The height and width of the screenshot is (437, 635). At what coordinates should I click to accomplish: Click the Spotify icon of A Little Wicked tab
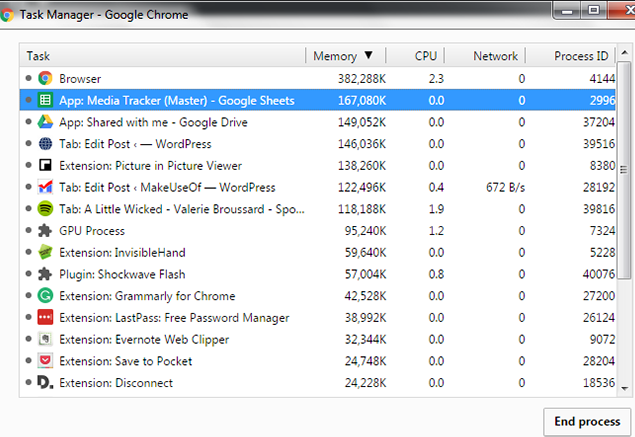tap(45, 209)
